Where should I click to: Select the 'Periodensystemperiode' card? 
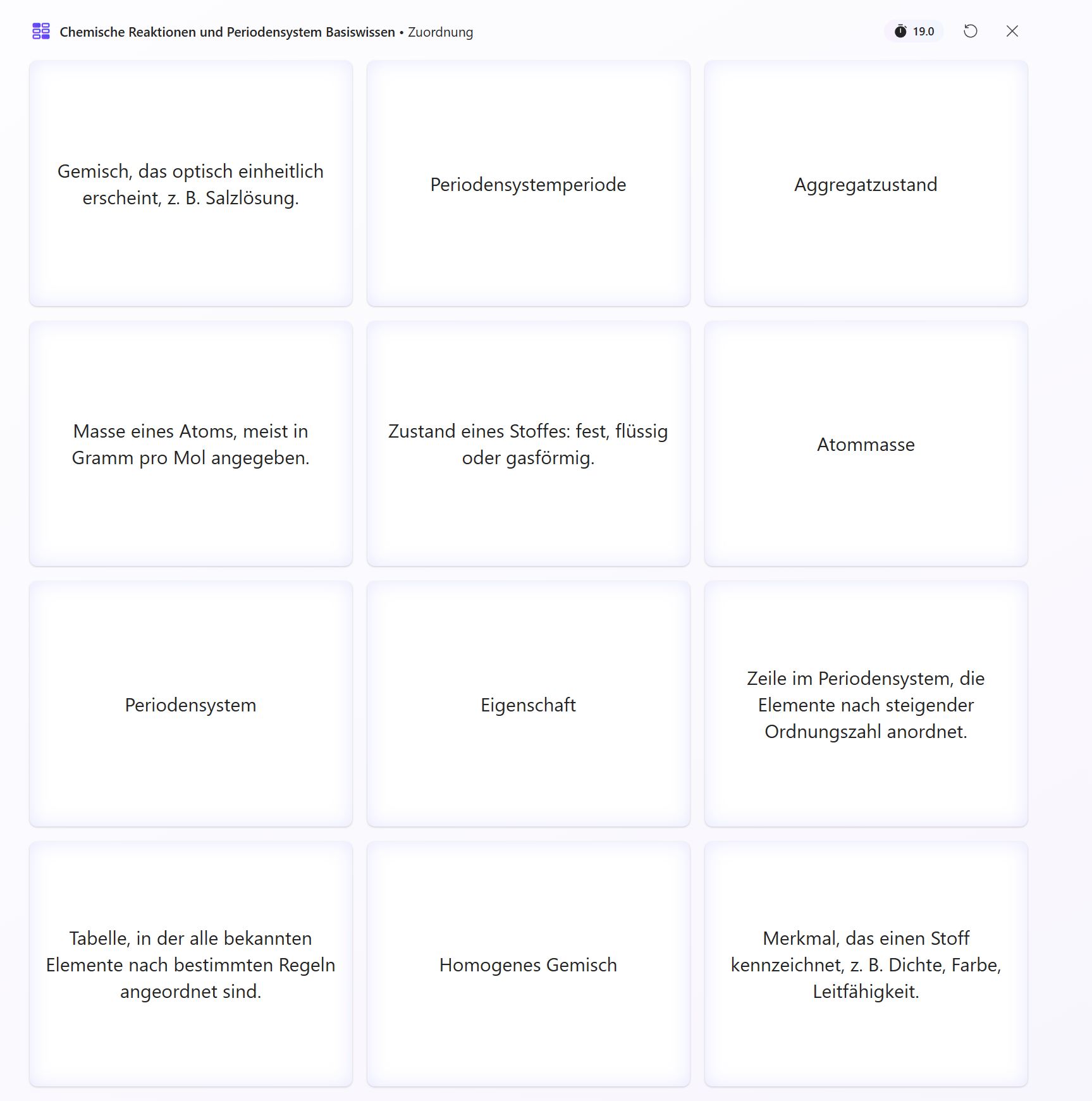point(528,184)
